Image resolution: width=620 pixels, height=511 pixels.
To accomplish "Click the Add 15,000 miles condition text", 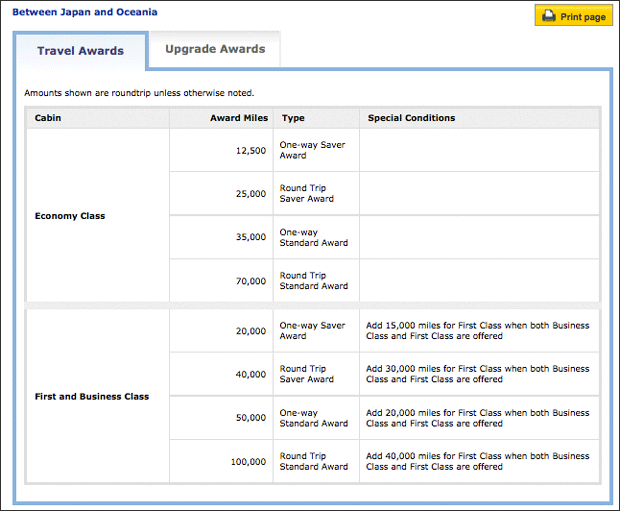I will click(x=477, y=331).
